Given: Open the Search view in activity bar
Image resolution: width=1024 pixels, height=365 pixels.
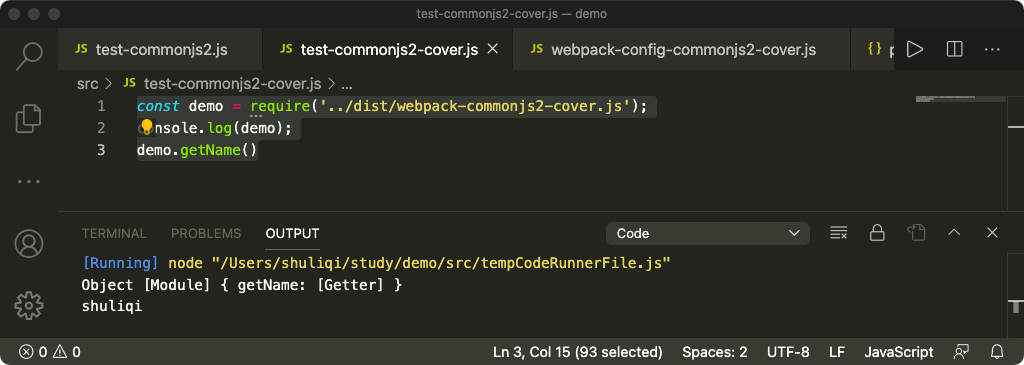Looking at the screenshot, I should [x=29, y=56].
